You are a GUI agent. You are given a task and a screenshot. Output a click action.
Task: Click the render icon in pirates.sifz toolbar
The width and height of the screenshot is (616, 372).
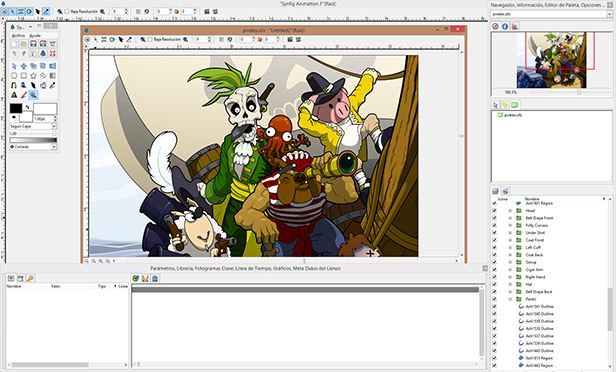[290, 39]
